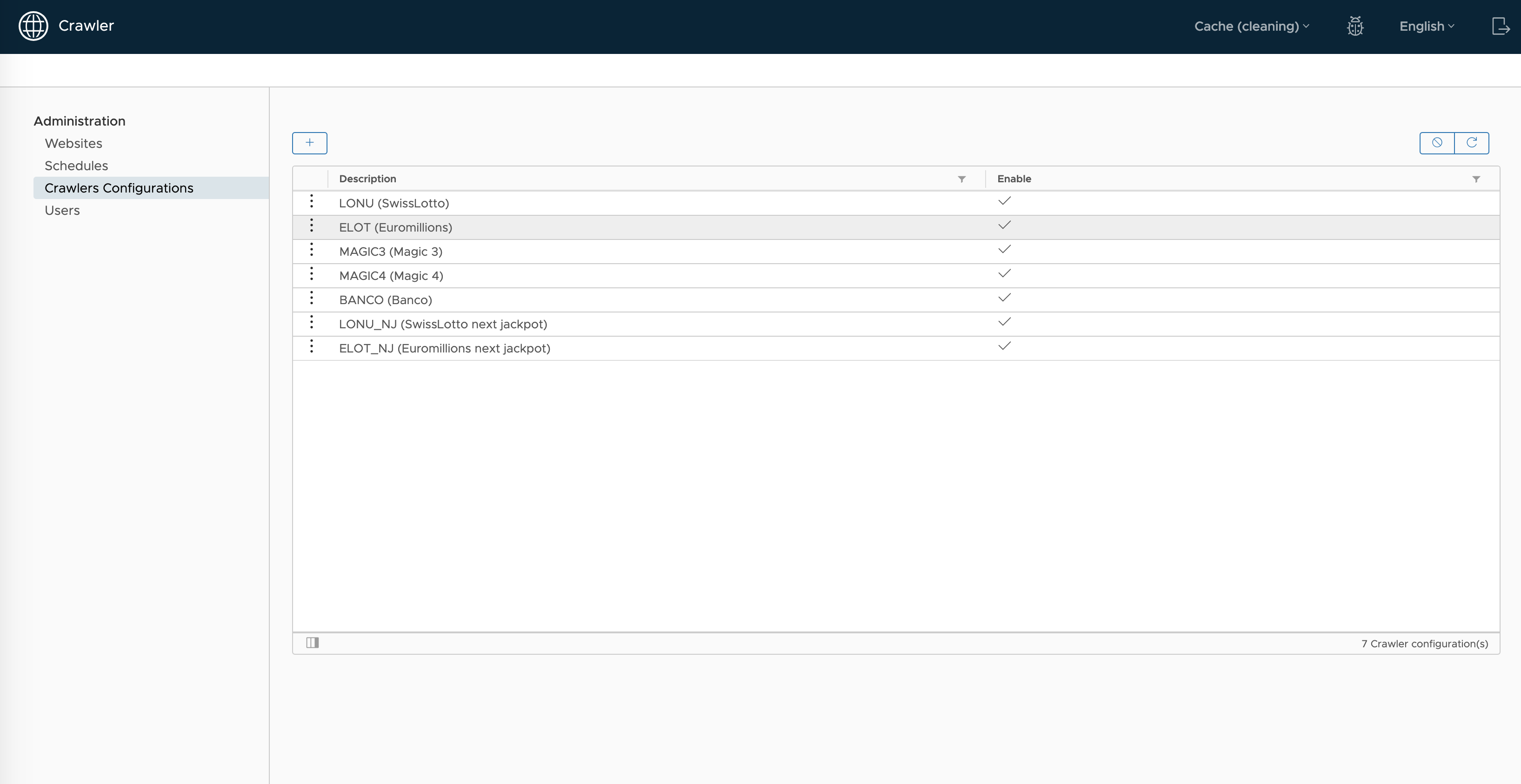Open the Description column filter
Viewport: 1521px width, 784px height.
click(961, 179)
